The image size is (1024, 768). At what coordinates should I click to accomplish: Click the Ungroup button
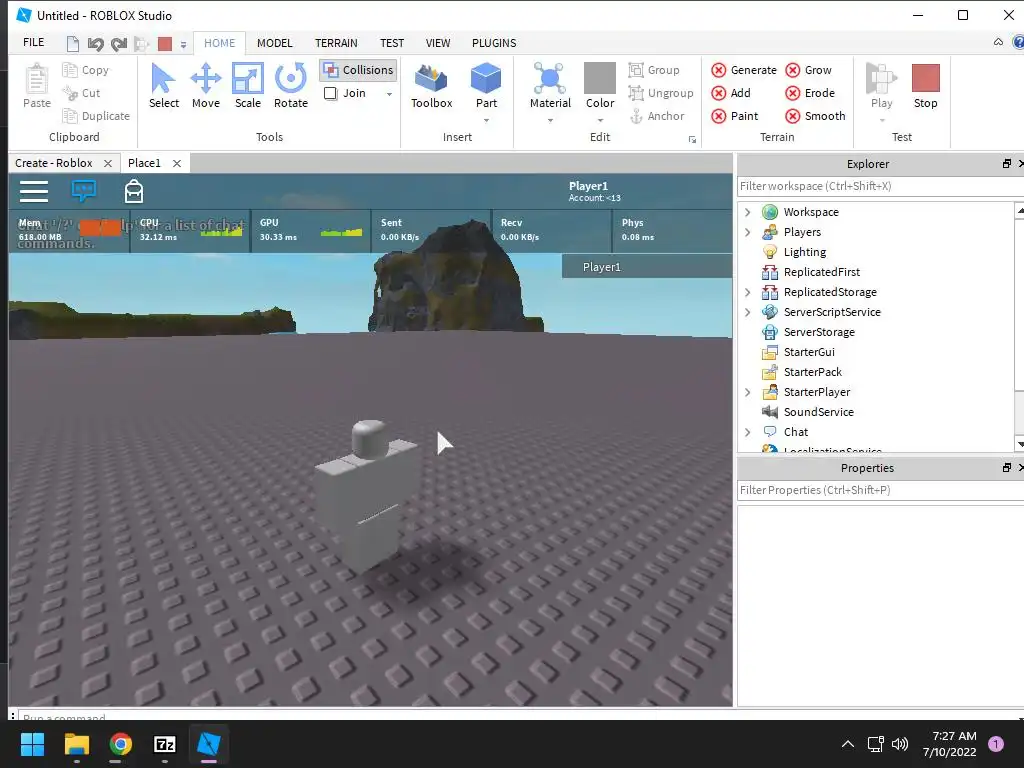click(x=660, y=93)
